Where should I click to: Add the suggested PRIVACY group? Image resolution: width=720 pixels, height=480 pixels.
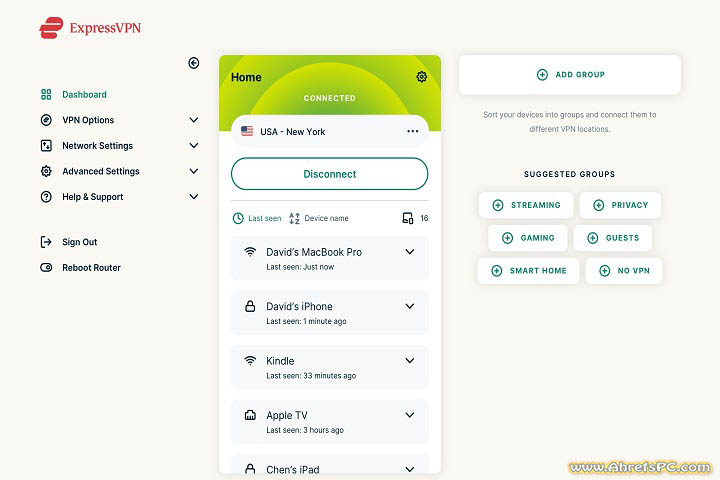620,205
